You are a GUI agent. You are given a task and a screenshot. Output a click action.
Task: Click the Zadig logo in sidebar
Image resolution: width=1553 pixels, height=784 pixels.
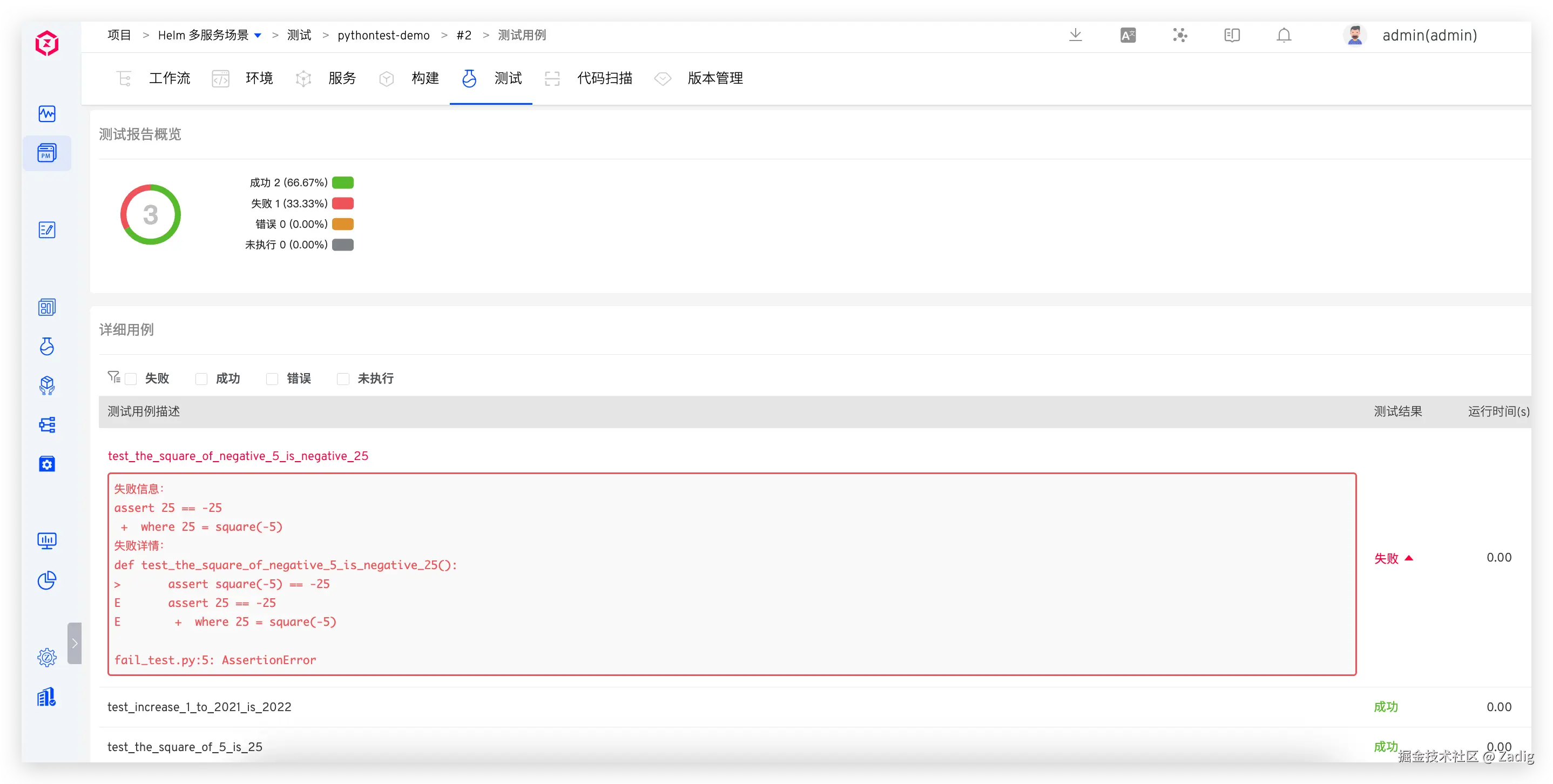pyautogui.click(x=46, y=43)
